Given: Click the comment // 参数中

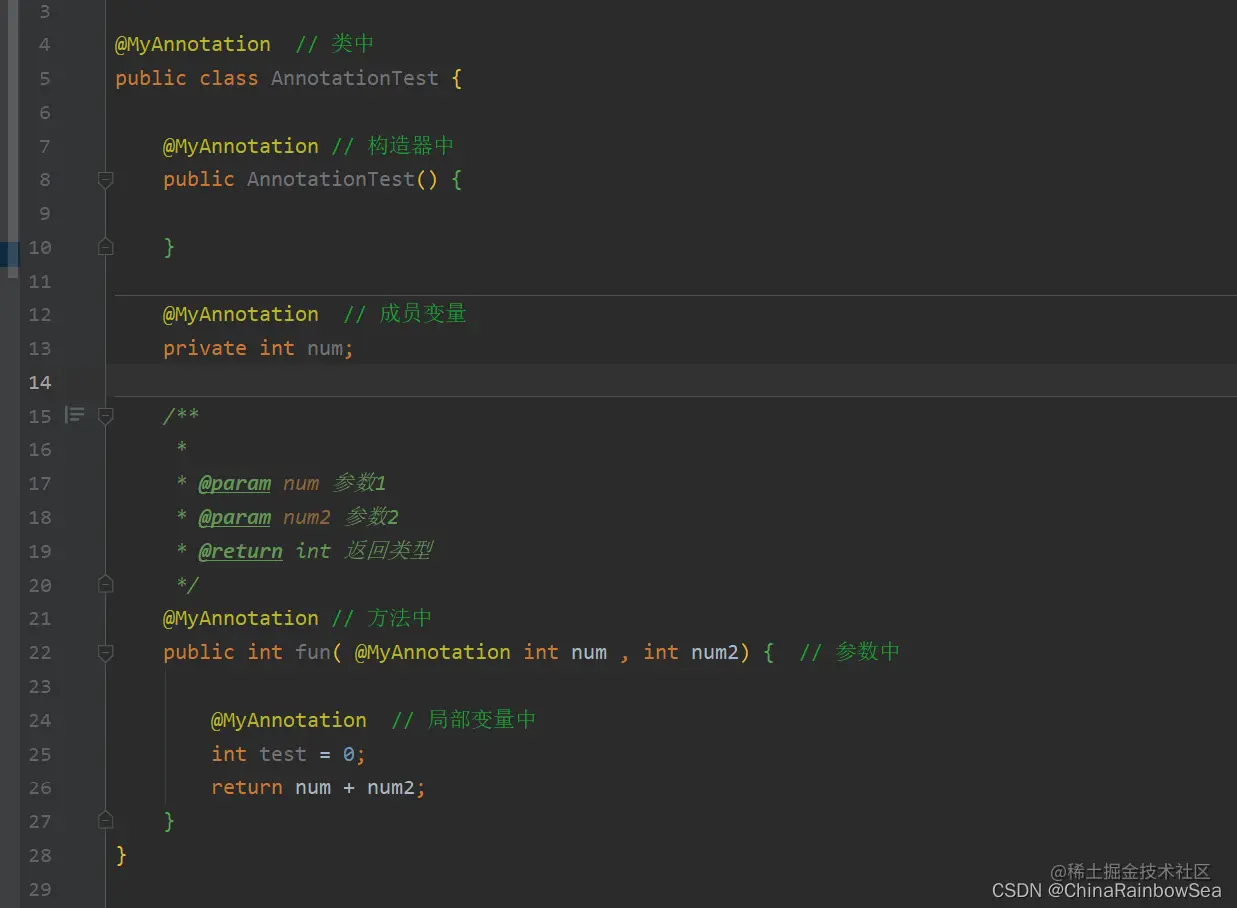Looking at the screenshot, I should tap(850, 652).
